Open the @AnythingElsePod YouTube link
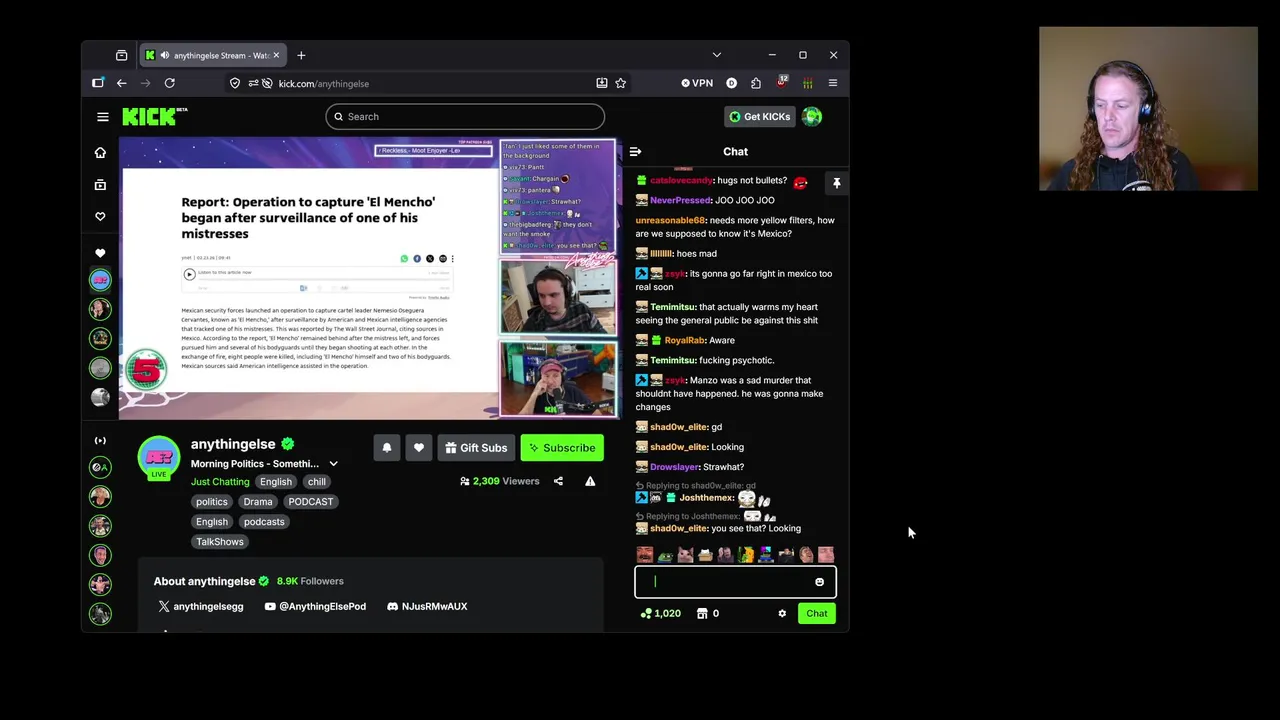Viewport: 1280px width, 720px height. tap(315, 607)
